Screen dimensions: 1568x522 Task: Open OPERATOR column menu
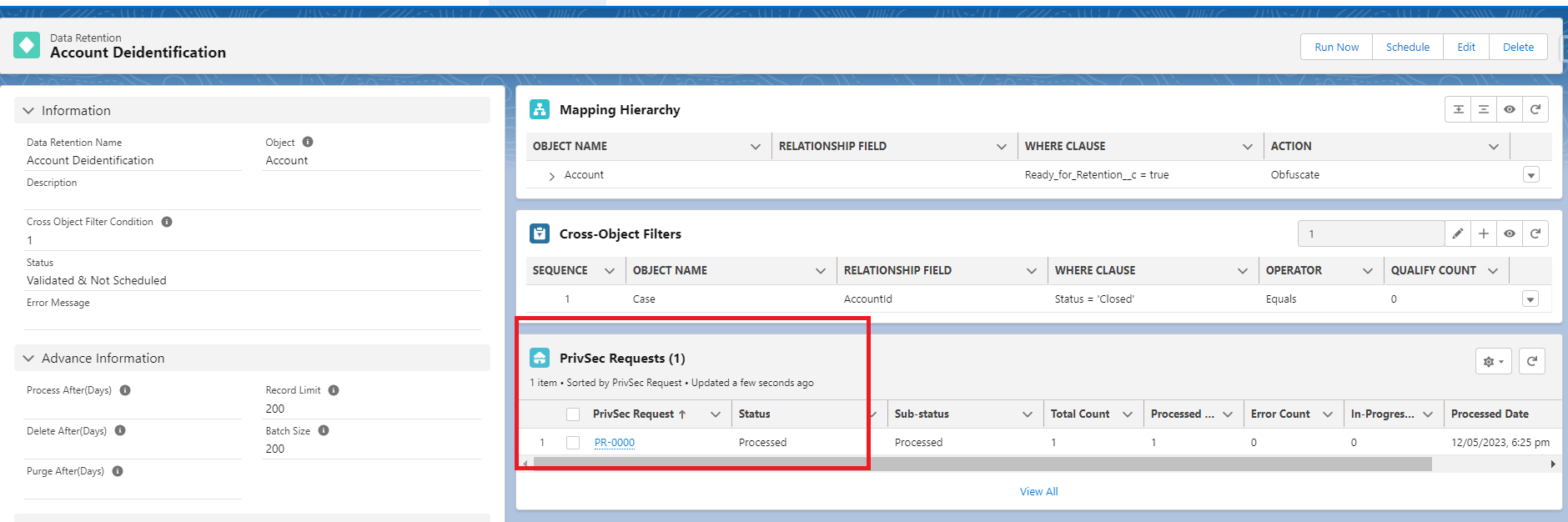pyautogui.click(x=1368, y=271)
